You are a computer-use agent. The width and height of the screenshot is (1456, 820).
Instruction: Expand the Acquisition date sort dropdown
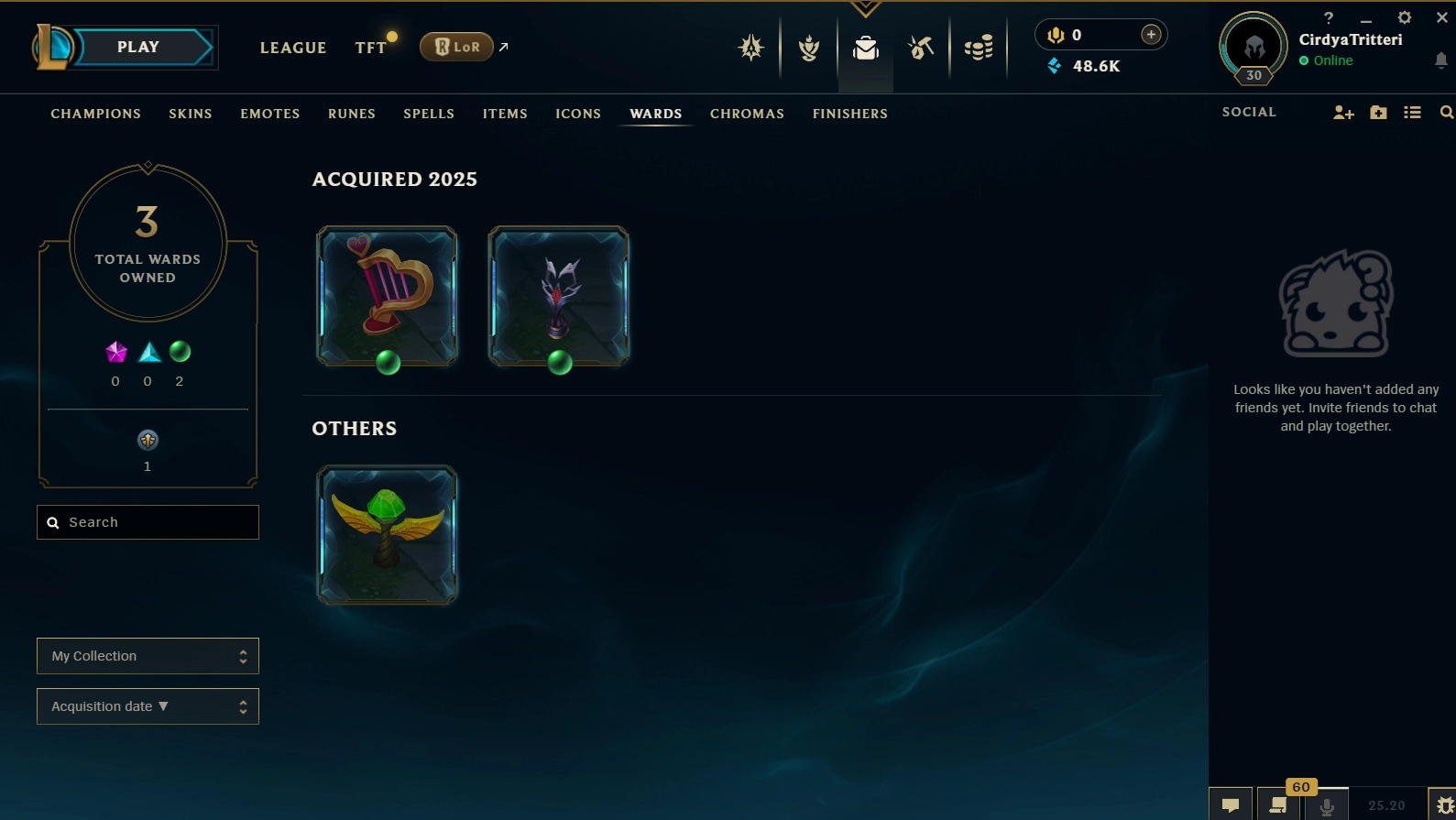point(148,706)
